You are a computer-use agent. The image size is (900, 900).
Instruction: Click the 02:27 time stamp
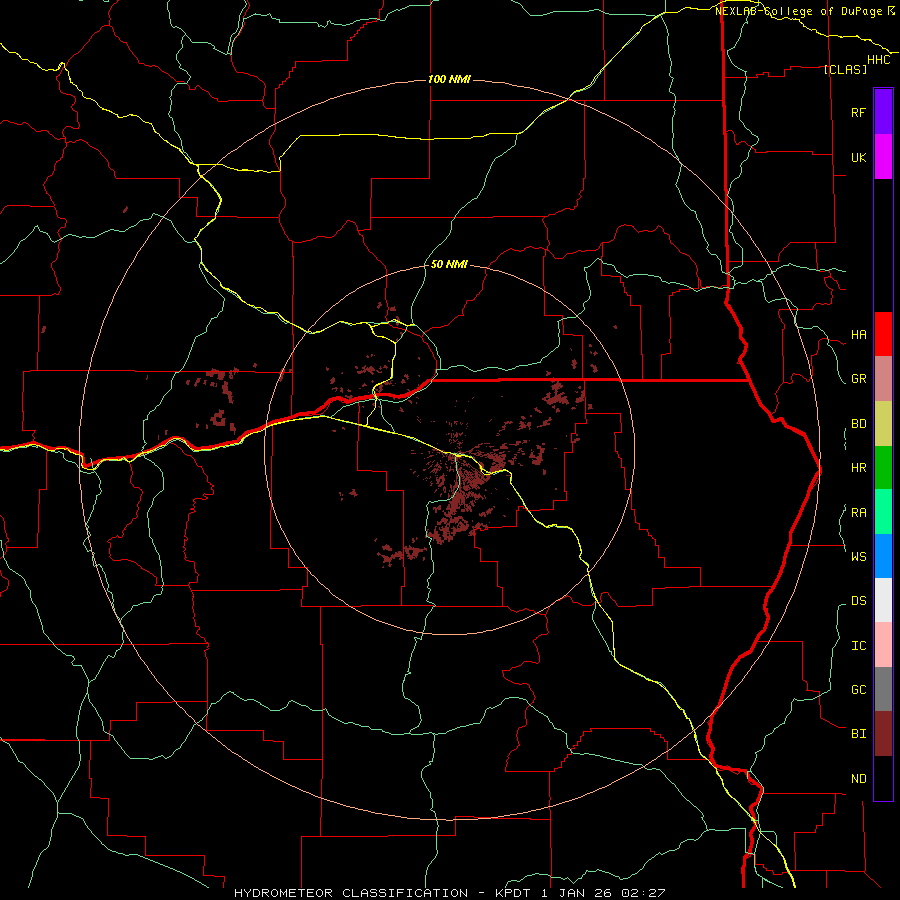click(x=645, y=893)
